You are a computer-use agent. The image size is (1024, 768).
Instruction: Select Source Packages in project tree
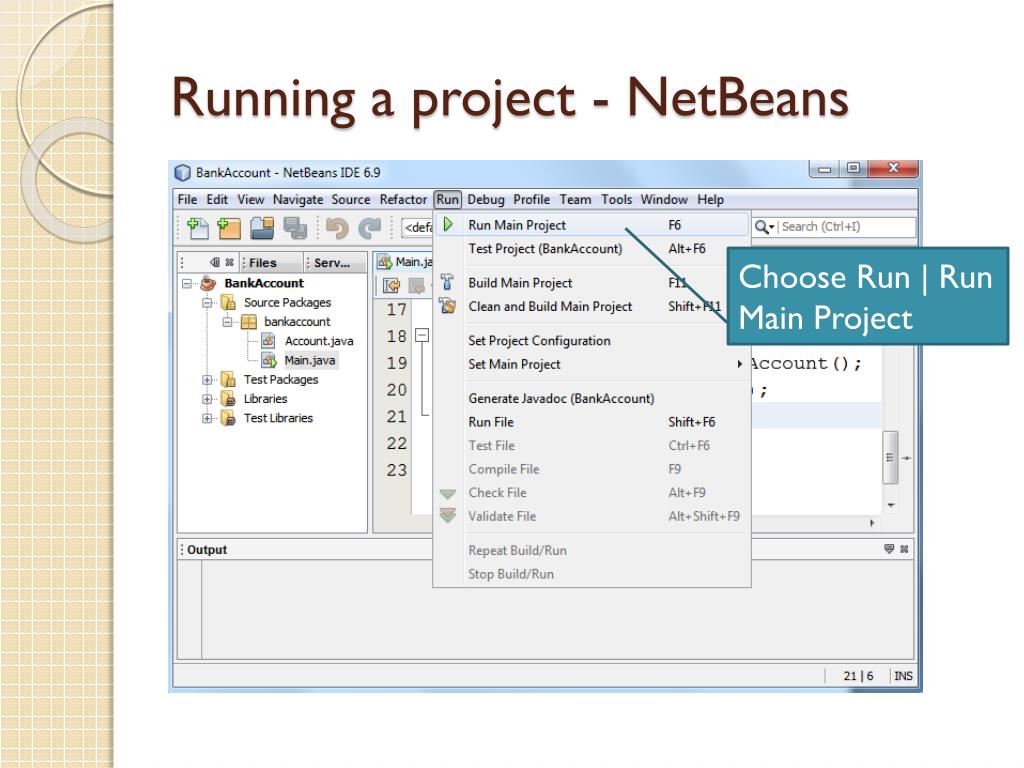287,302
